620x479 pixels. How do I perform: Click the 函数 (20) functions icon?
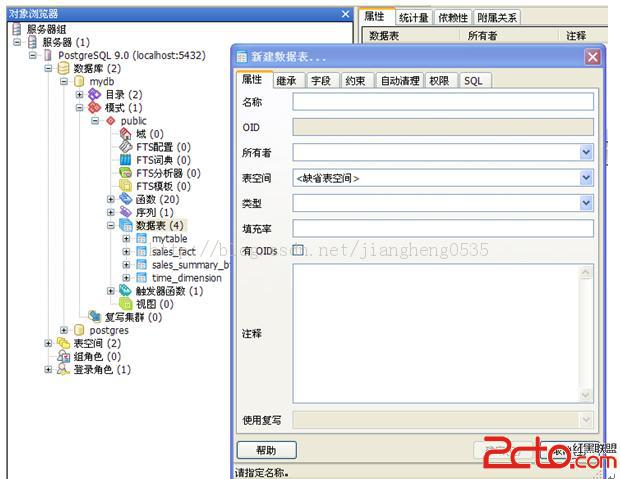coord(126,199)
